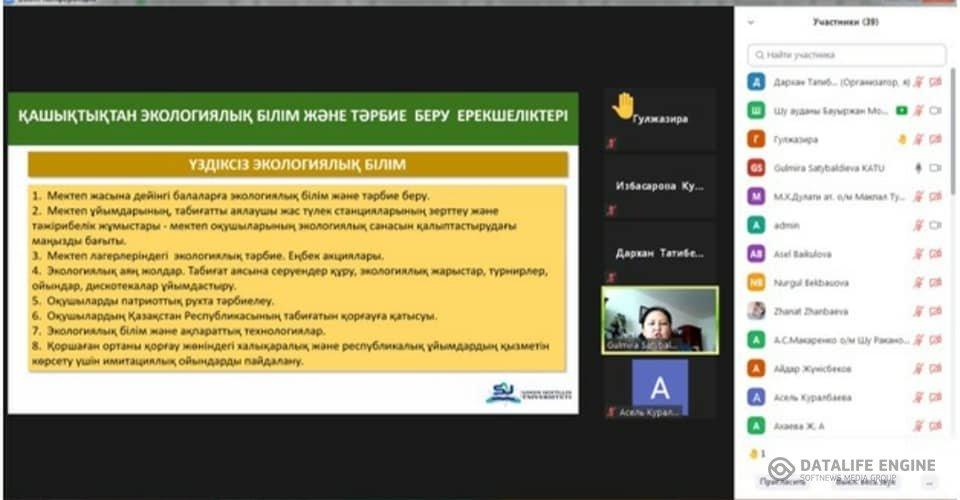Click the camera icon next to Гулжазира
This screenshot has height=500, width=960.
[x=936, y=139]
